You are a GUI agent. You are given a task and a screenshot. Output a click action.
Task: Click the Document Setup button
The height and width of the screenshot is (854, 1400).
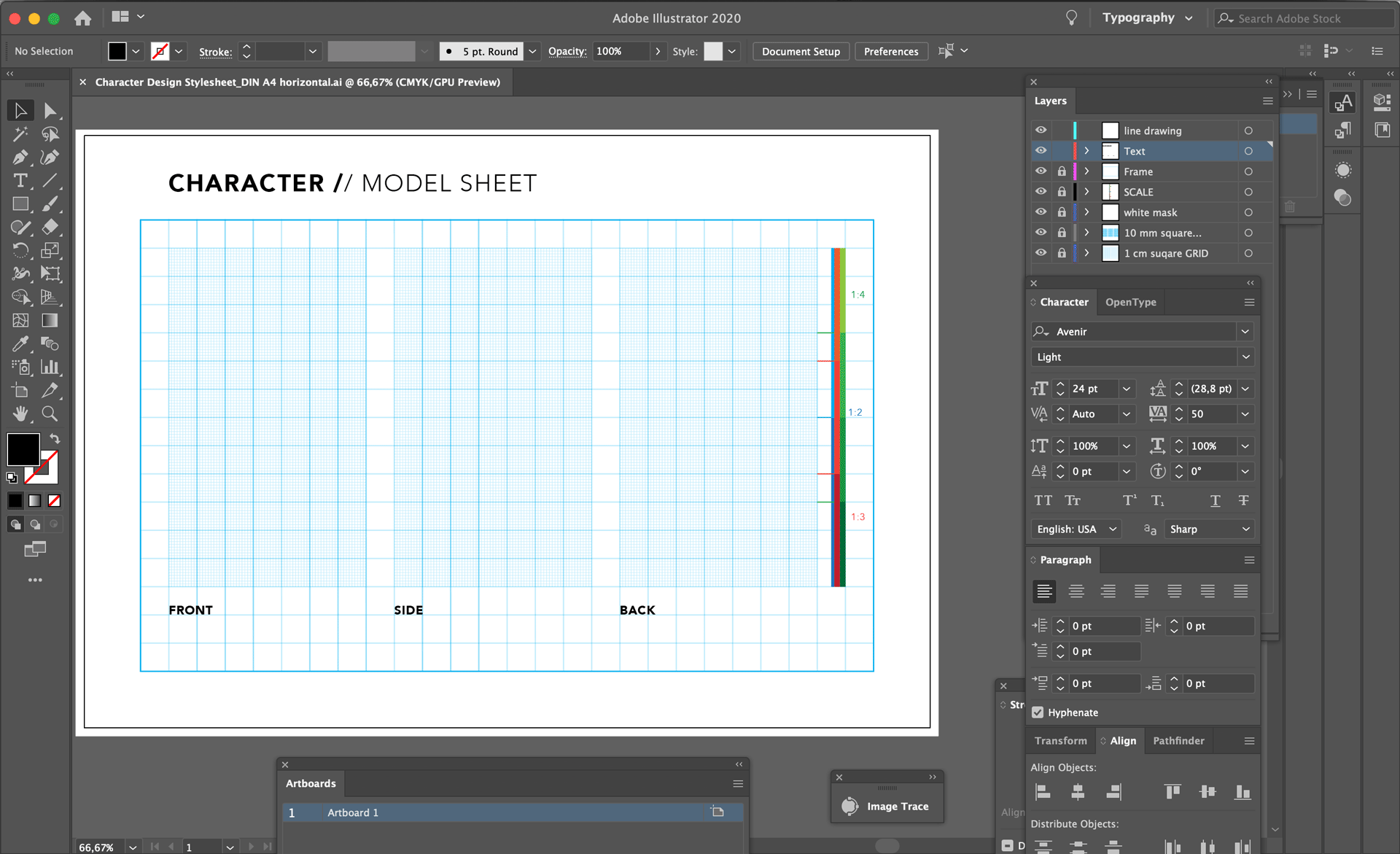click(x=800, y=50)
